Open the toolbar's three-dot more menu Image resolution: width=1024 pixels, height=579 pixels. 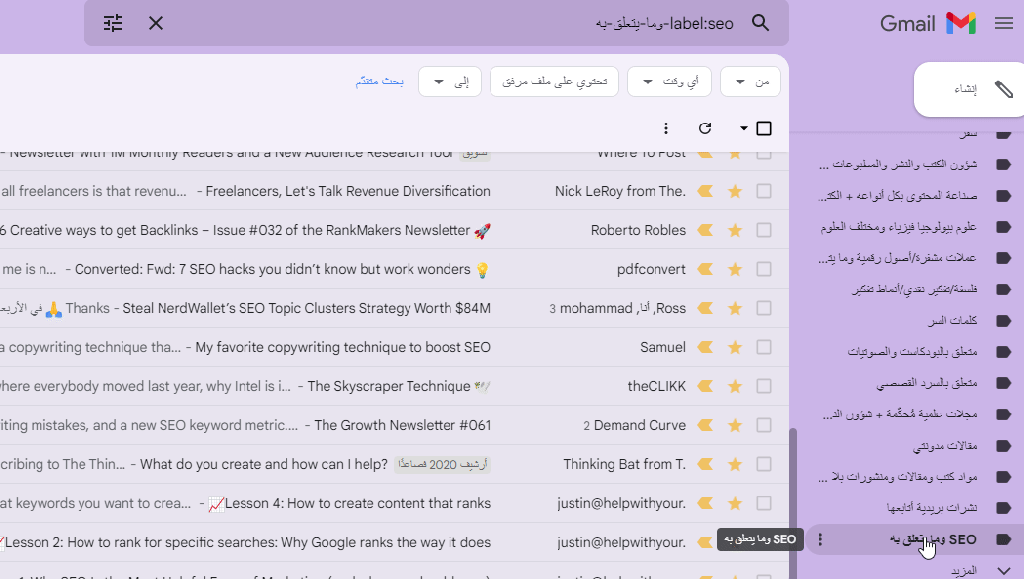point(667,129)
